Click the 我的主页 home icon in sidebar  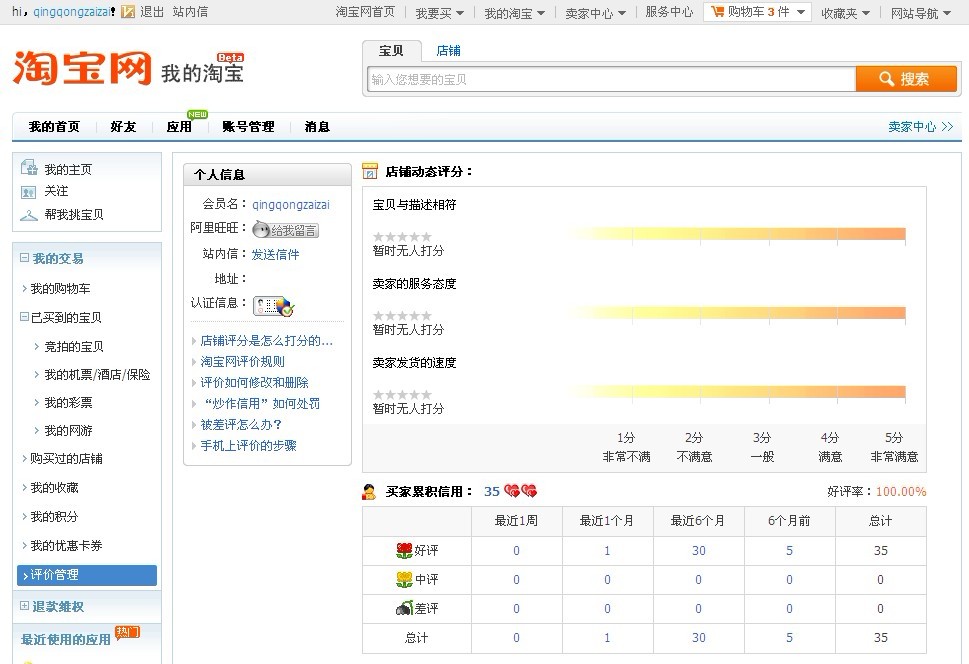pyautogui.click(x=29, y=169)
